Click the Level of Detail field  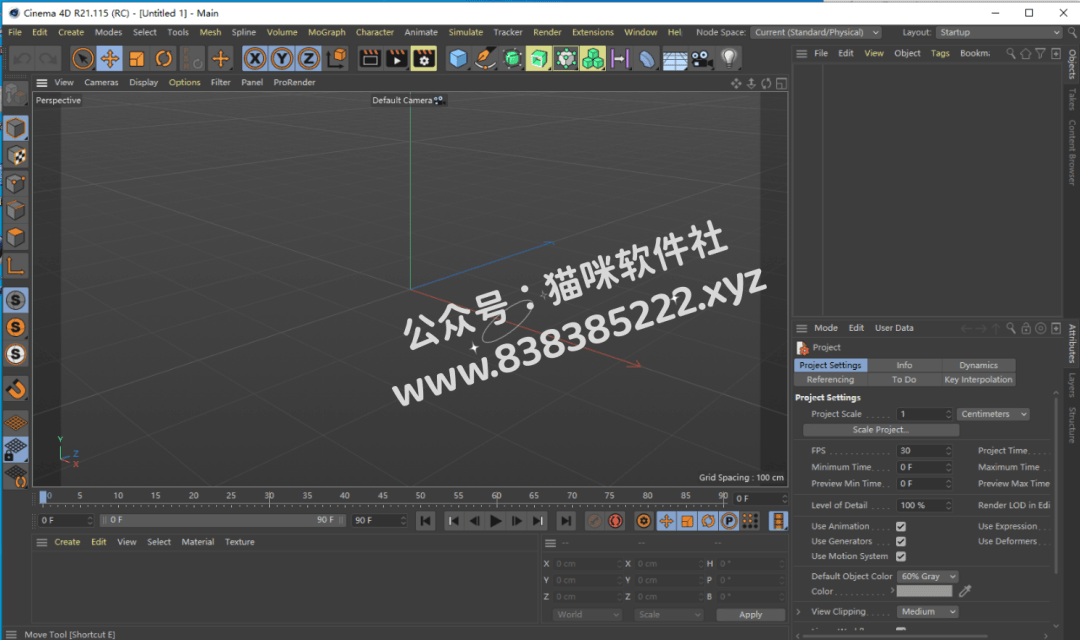924,505
